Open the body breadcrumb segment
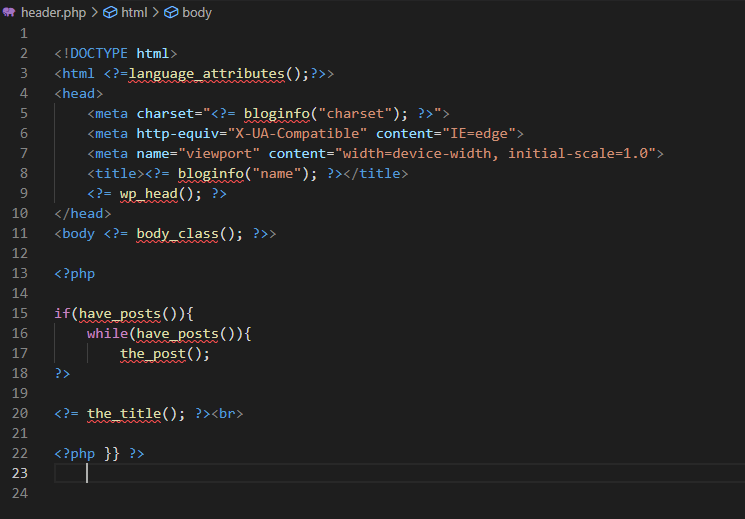The image size is (745, 519). pyautogui.click(x=197, y=12)
